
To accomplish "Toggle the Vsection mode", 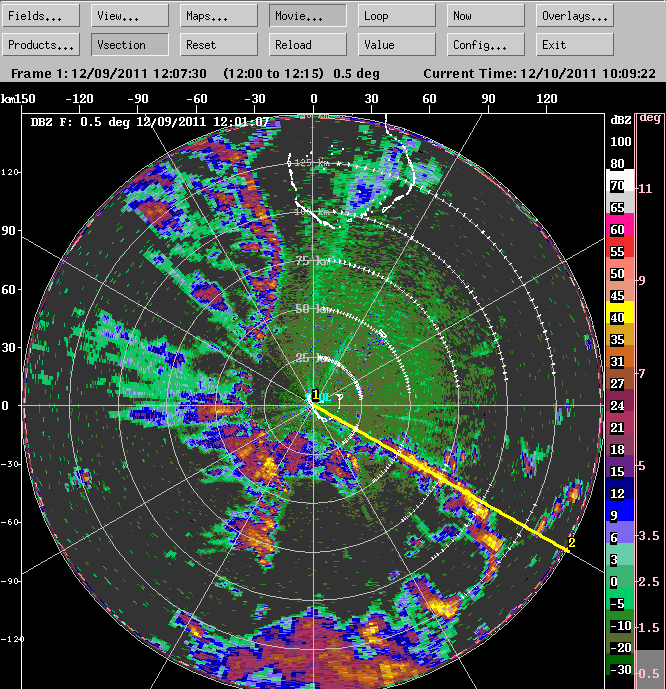I will coord(130,45).
